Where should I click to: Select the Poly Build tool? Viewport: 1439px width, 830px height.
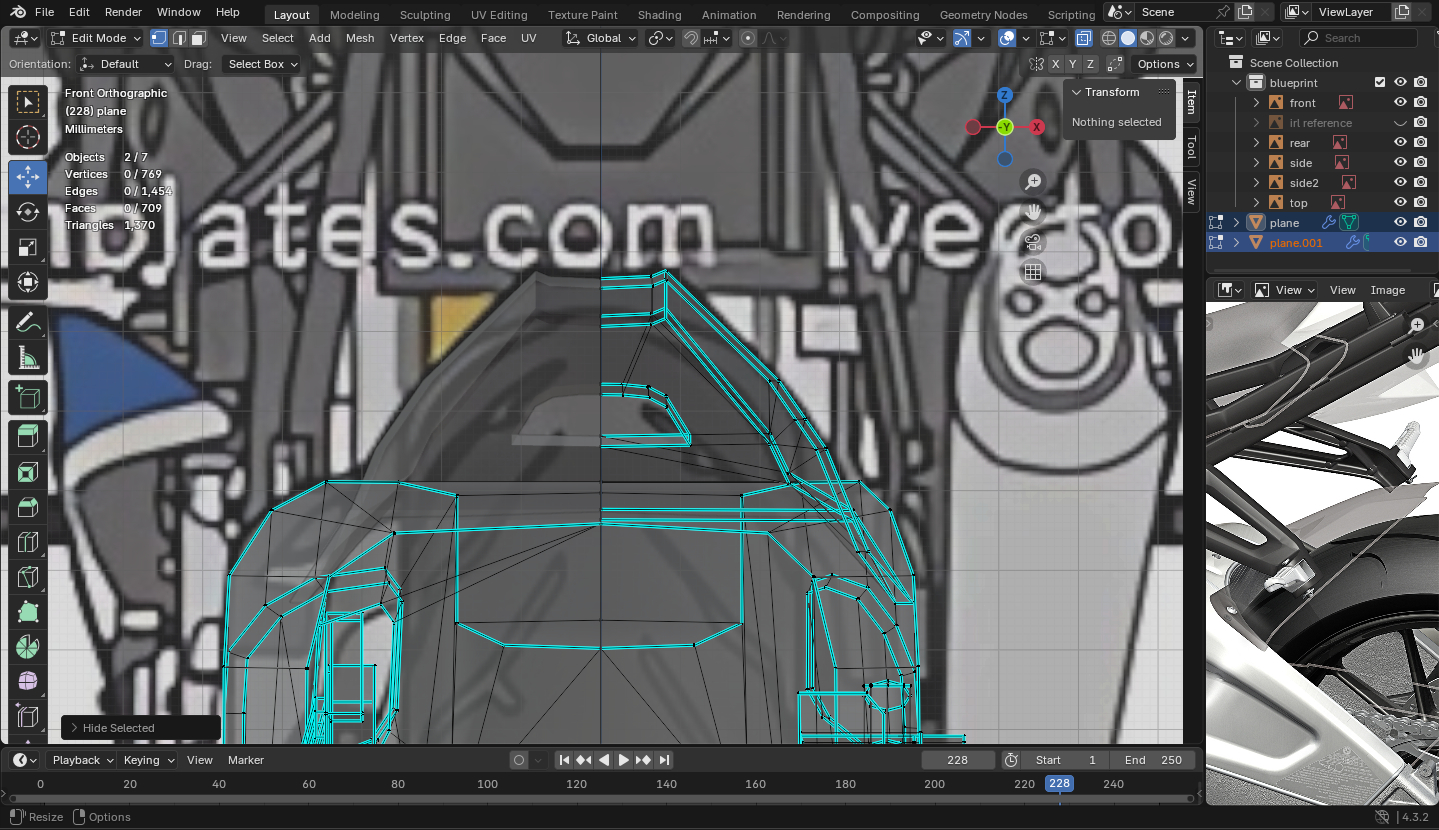click(28, 612)
